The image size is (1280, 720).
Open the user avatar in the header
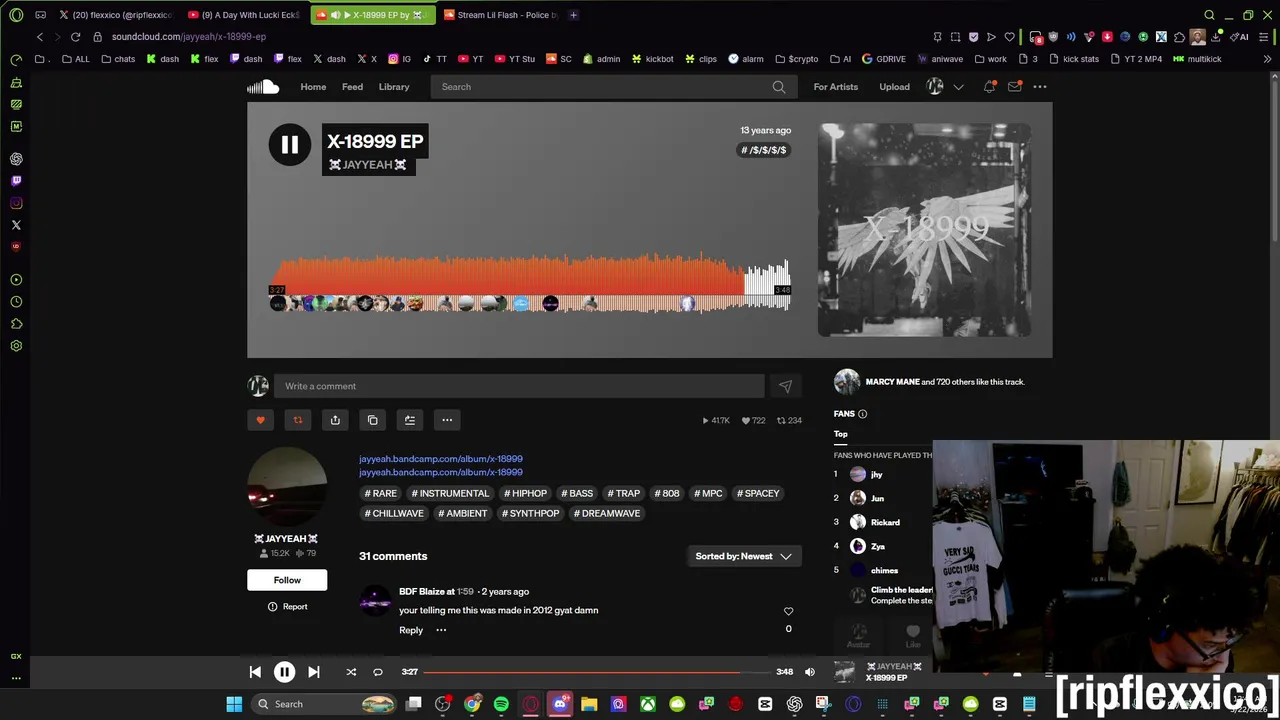tap(935, 87)
